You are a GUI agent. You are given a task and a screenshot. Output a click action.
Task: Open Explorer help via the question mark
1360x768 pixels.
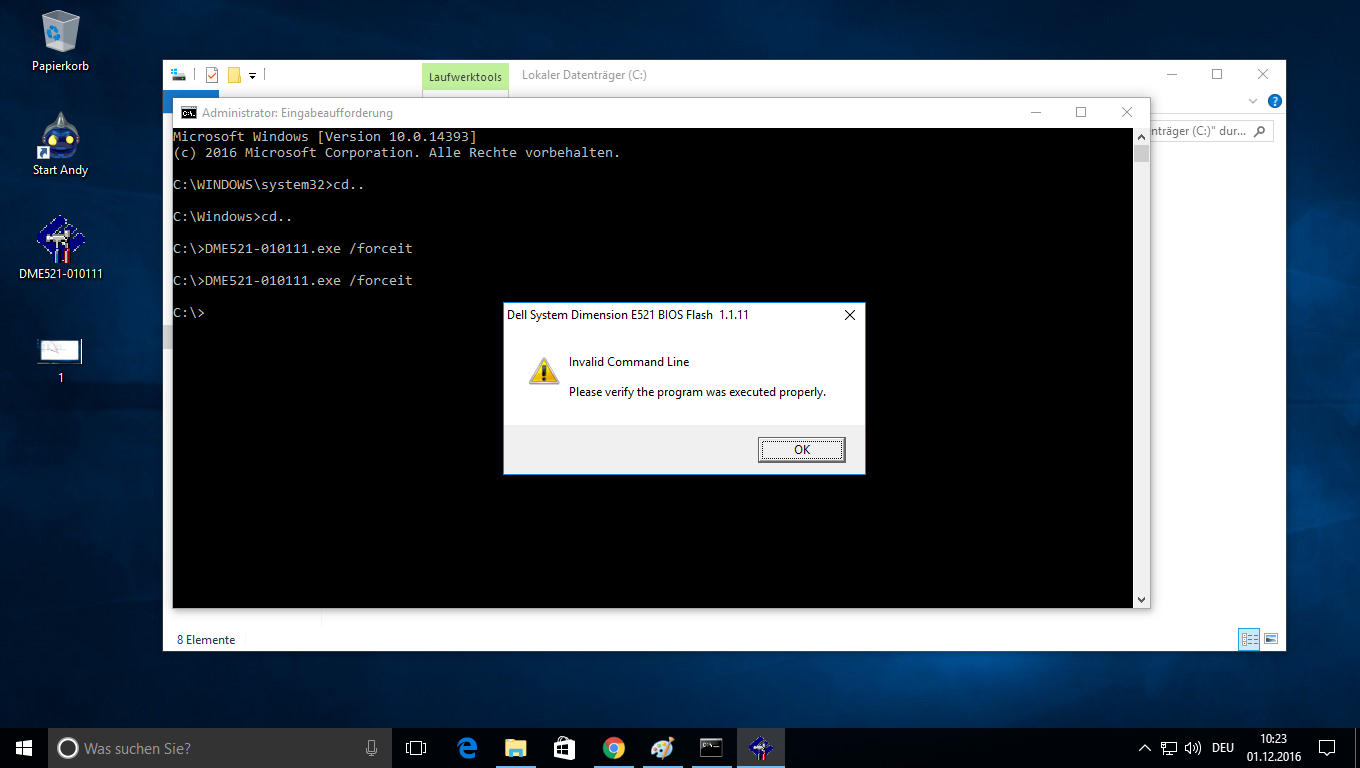(1275, 101)
